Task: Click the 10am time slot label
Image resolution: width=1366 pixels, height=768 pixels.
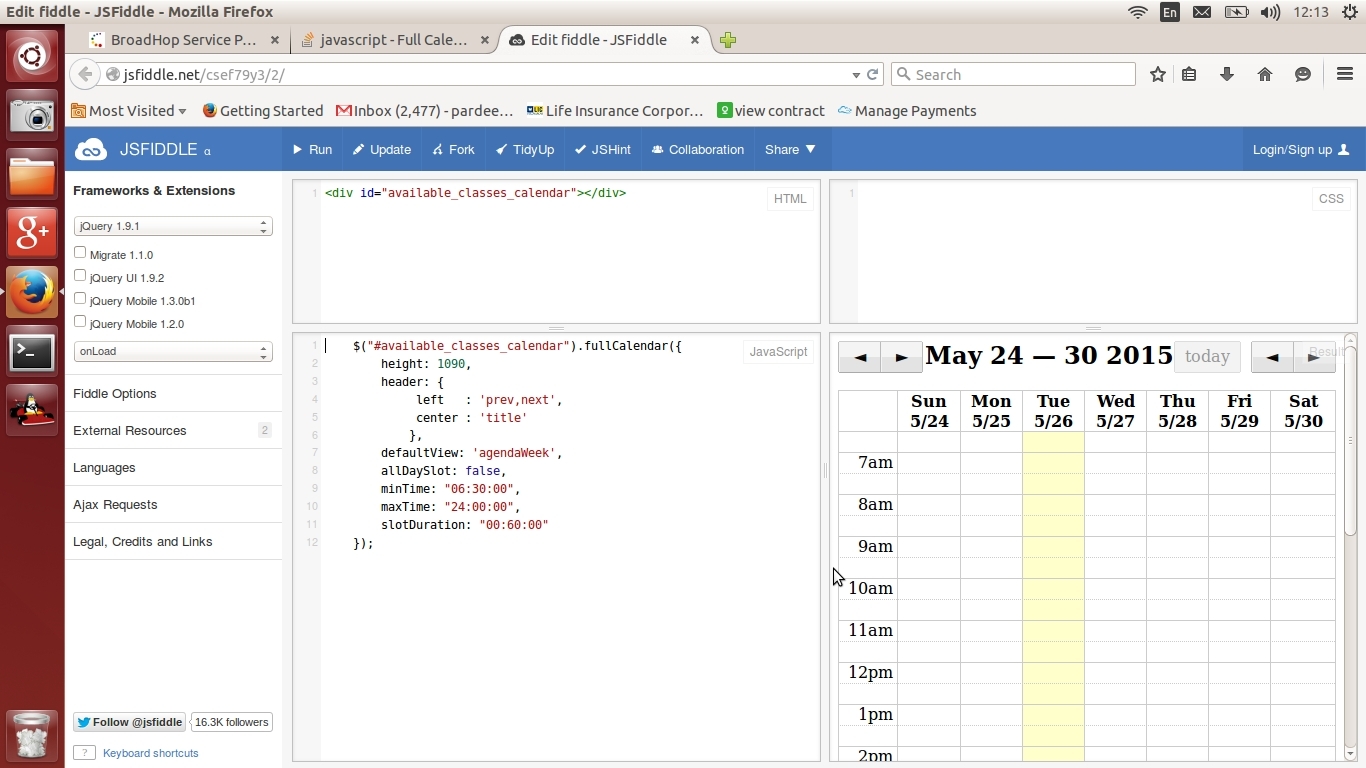Action: (x=870, y=588)
